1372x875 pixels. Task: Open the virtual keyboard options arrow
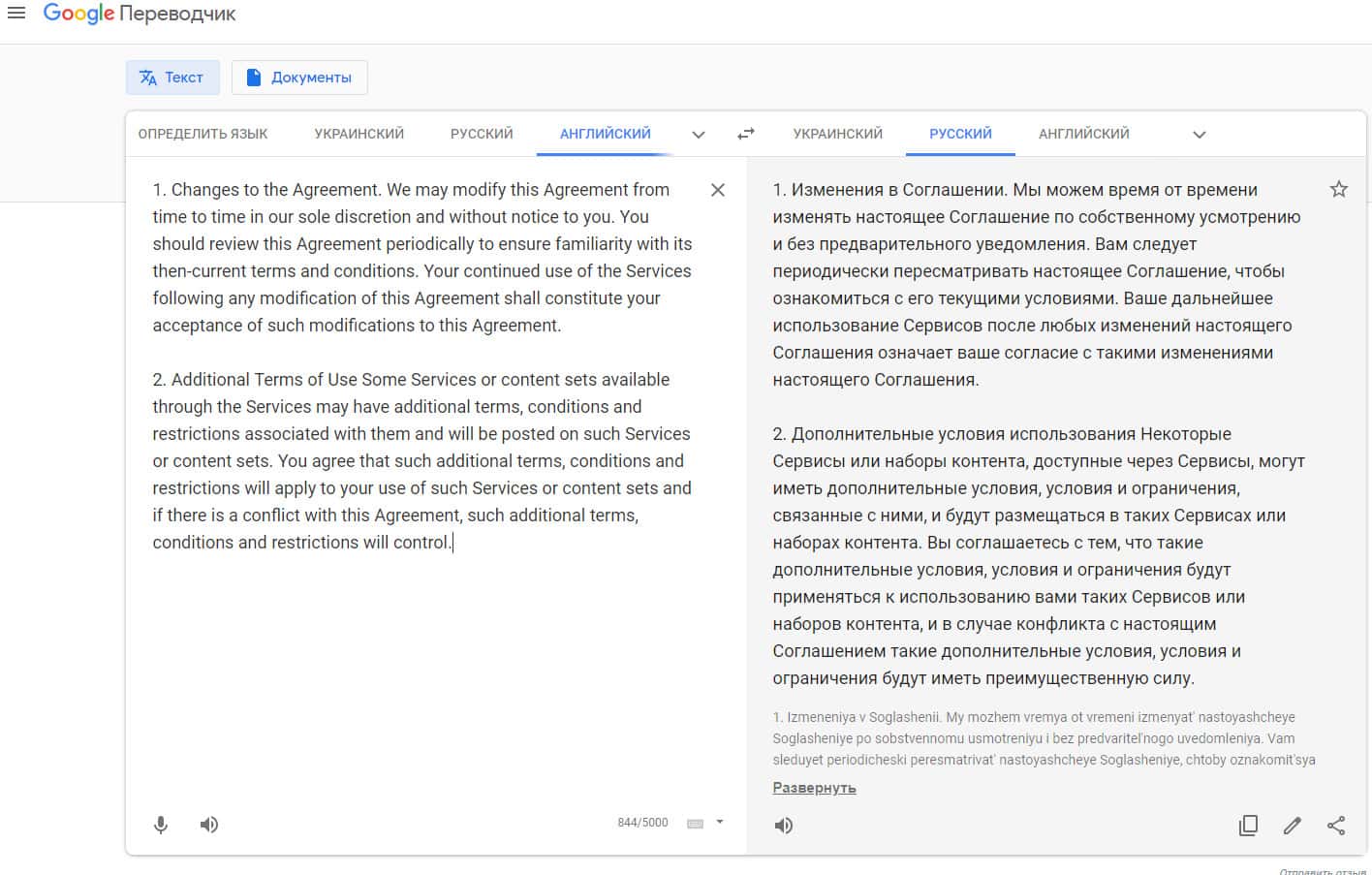720,822
